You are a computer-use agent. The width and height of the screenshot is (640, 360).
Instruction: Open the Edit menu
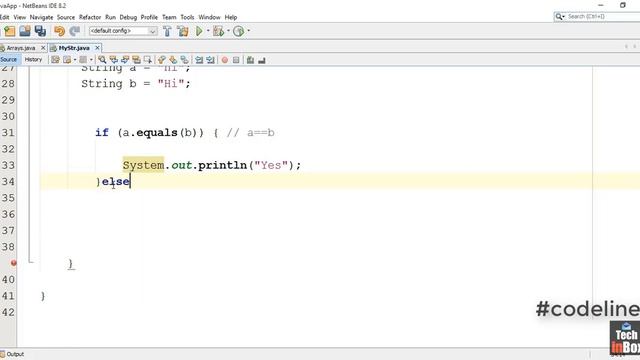[x=4, y=17]
